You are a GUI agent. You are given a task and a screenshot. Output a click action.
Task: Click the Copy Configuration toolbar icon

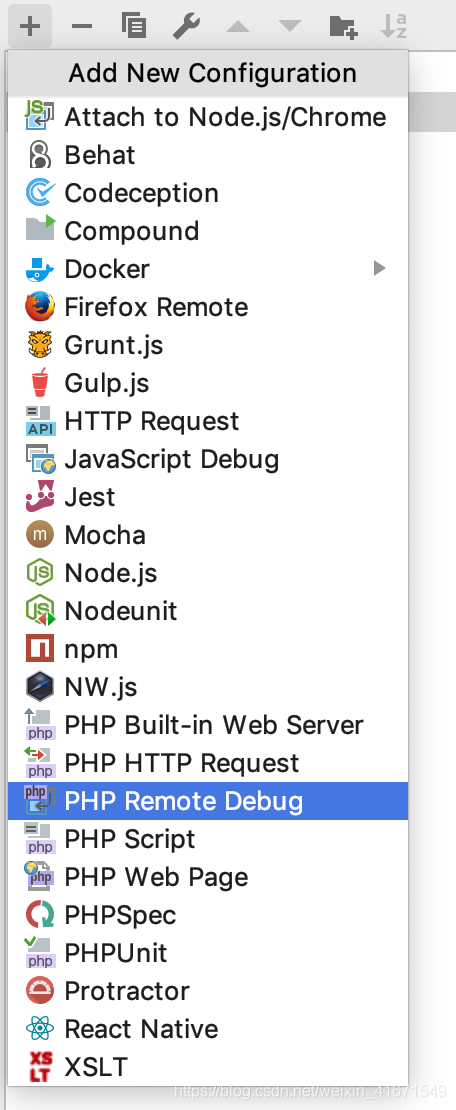(x=133, y=26)
